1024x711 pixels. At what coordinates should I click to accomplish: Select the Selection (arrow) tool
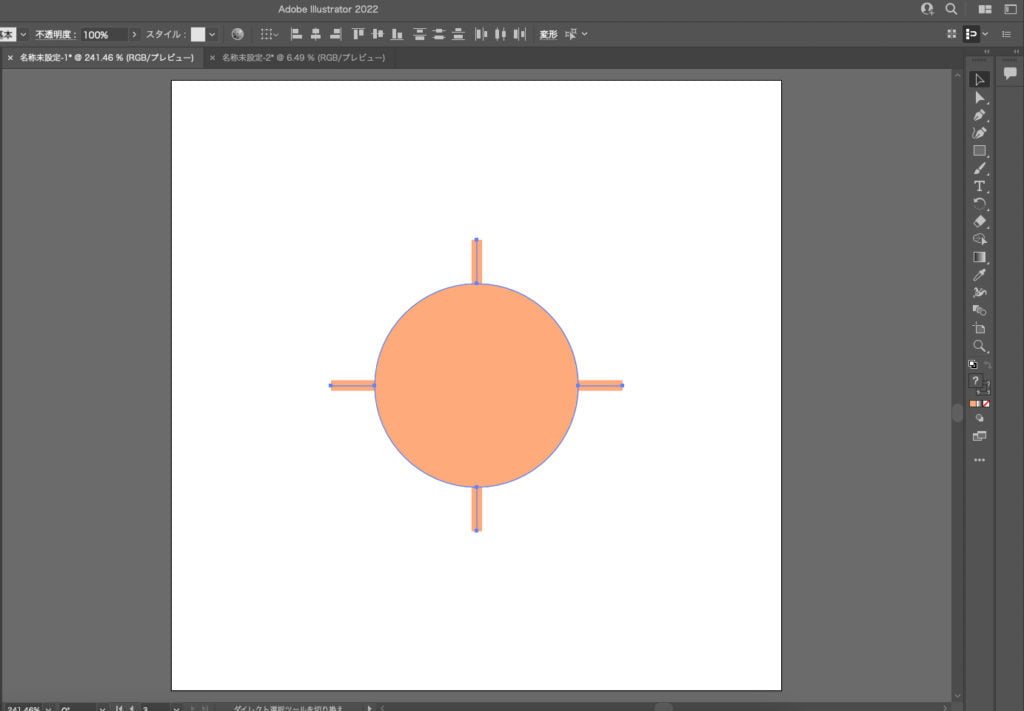[x=979, y=80]
